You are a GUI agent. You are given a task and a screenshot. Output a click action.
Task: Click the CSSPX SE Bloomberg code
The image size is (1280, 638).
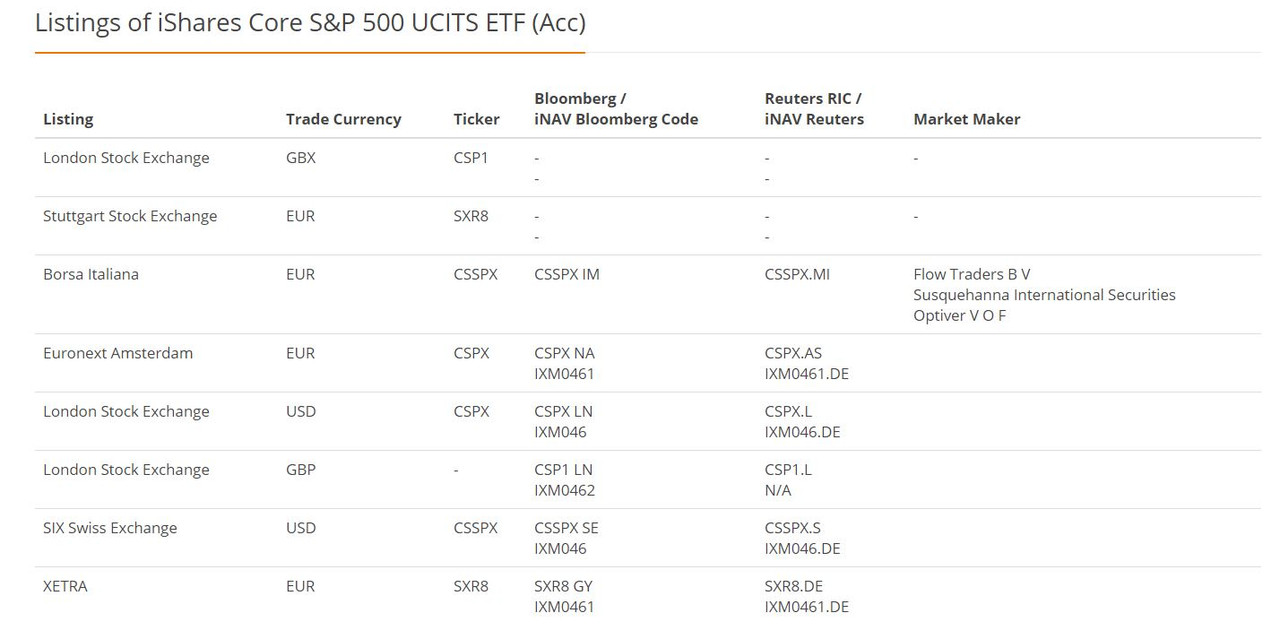pos(566,528)
